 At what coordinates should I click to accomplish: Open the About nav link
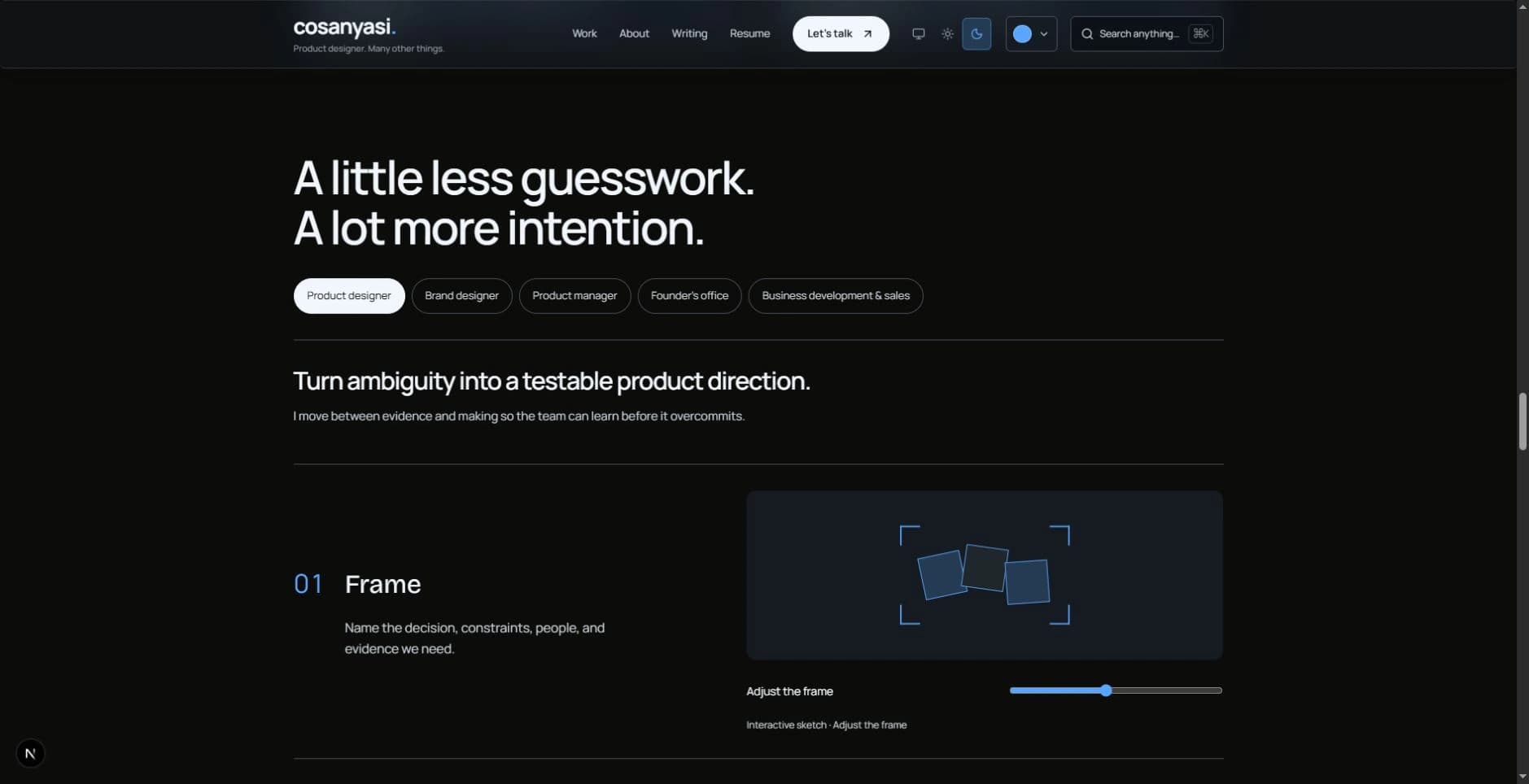(x=634, y=34)
